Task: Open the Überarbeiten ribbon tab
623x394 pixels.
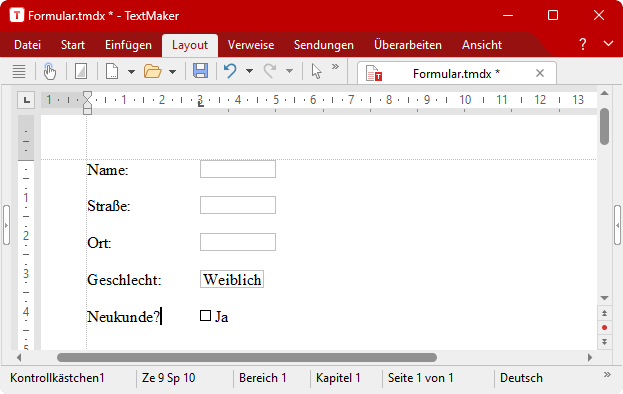Action: 408,45
